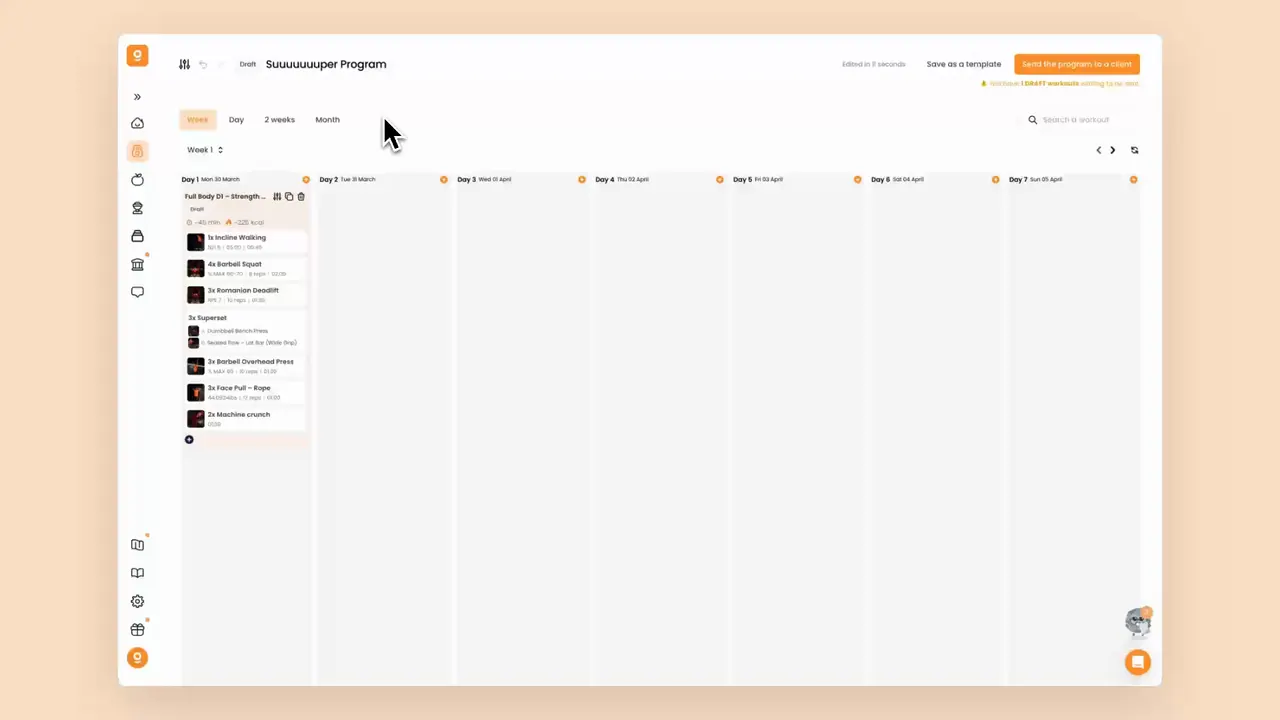This screenshot has height=720, width=1280.
Task: Switch to the Day view tab
Action: [236, 119]
